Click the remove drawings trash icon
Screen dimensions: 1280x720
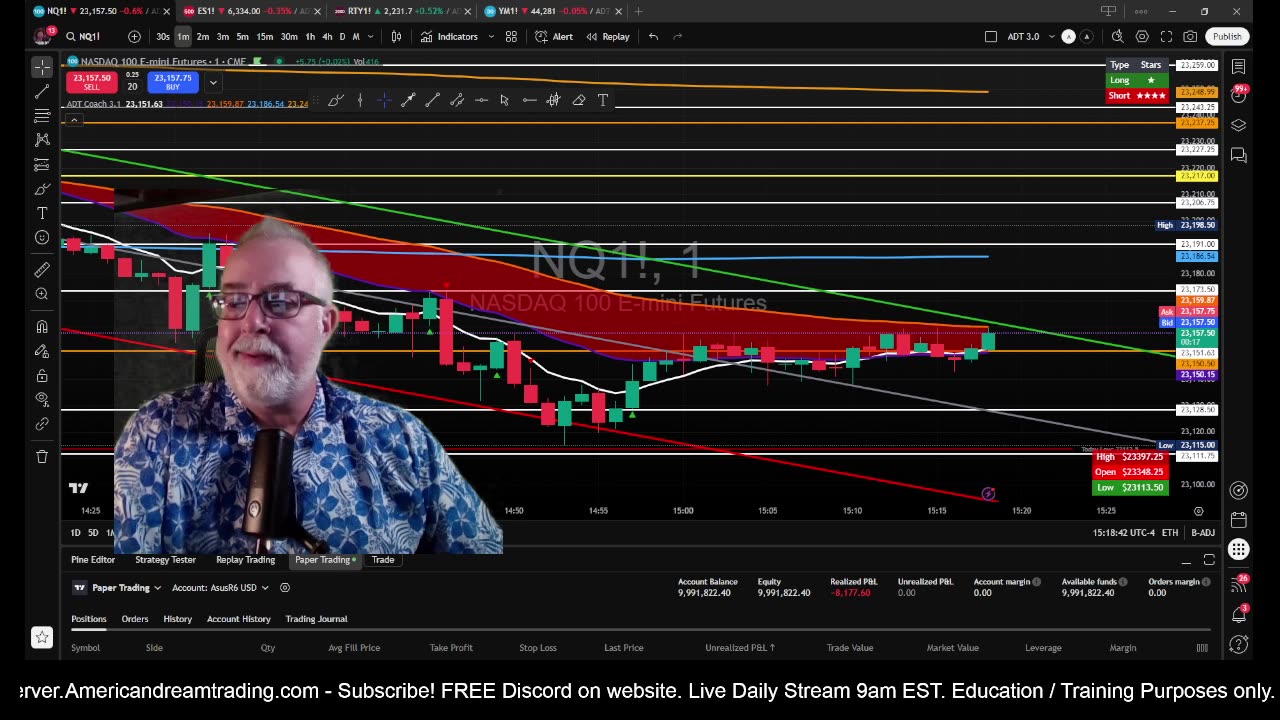click(42, 456)
